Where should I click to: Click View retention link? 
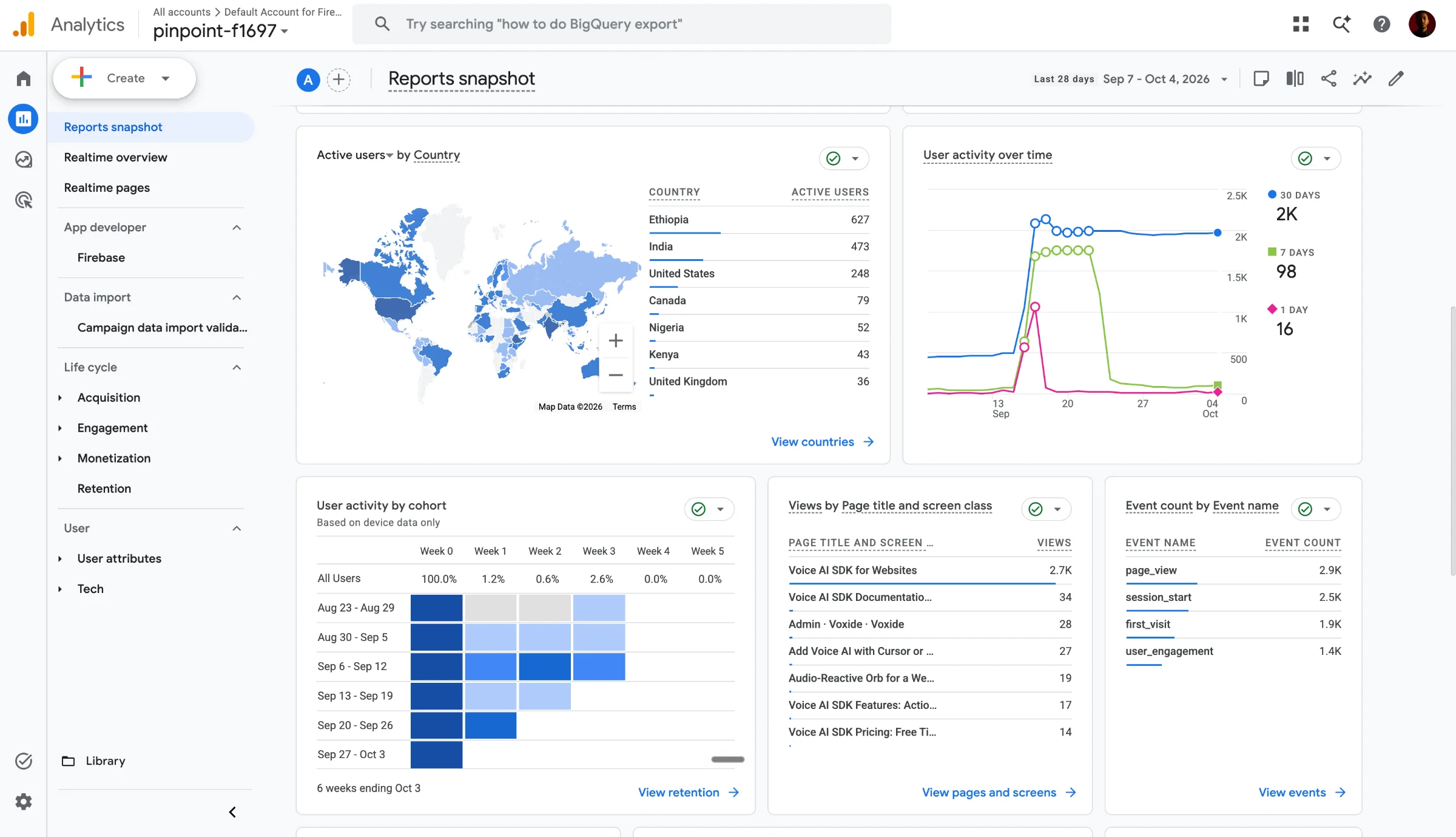coord(689,793)
